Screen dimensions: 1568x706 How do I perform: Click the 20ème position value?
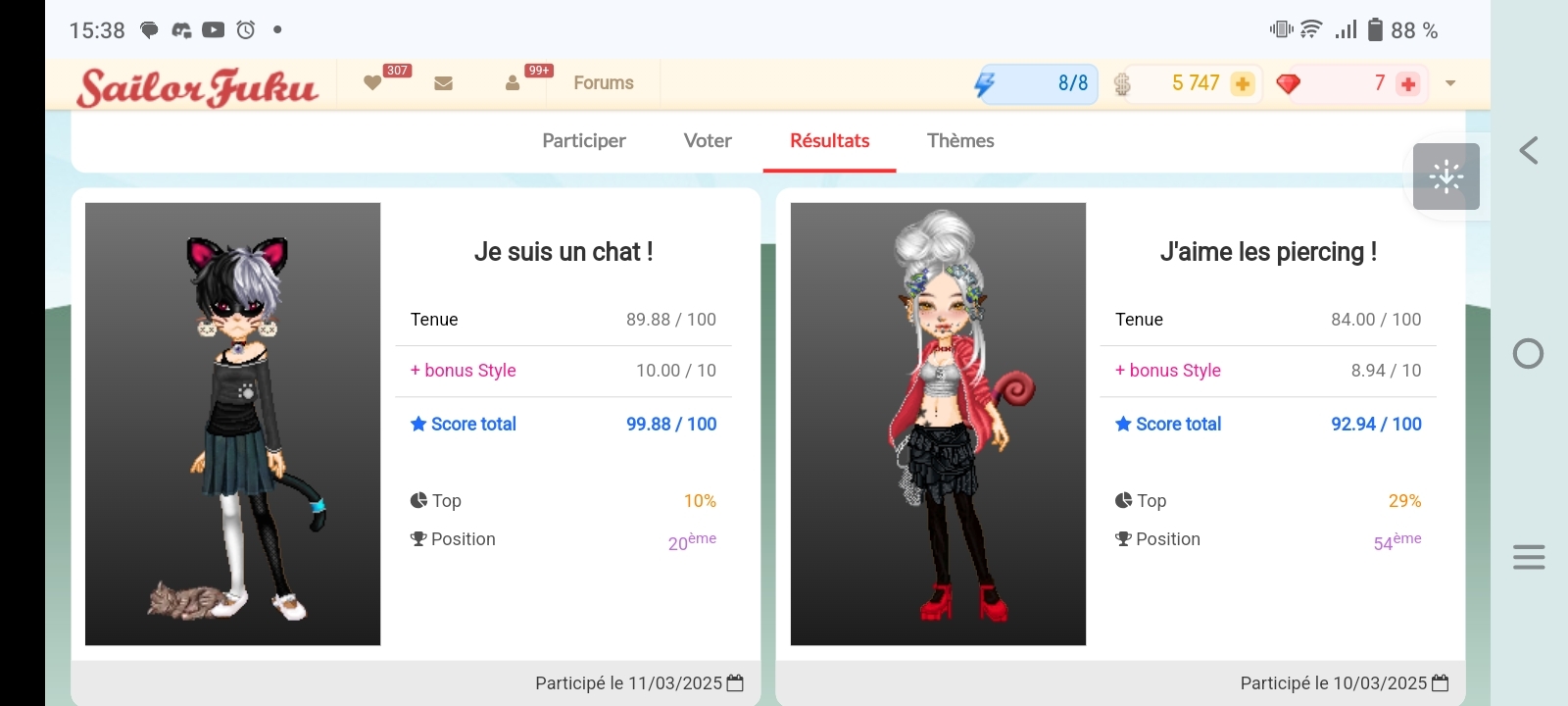pos(692,541)
